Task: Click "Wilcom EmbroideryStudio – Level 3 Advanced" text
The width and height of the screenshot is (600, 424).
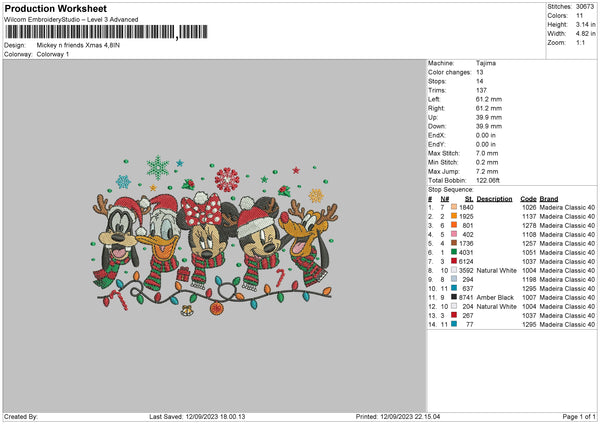Action: coord(71,20)
